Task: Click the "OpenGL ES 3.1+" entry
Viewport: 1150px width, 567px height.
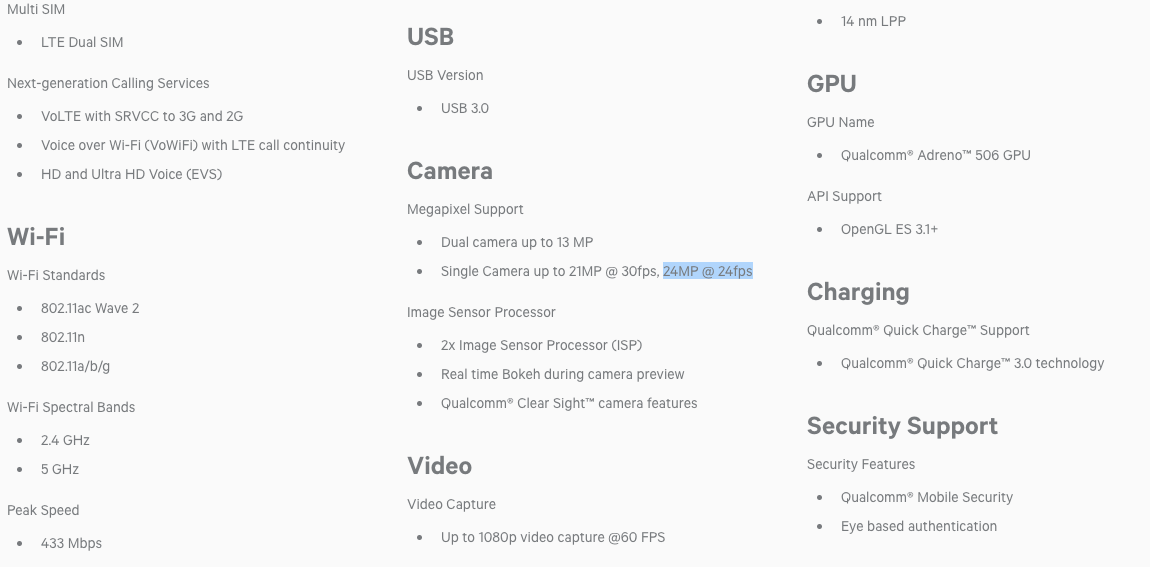Action: (889, 229)
